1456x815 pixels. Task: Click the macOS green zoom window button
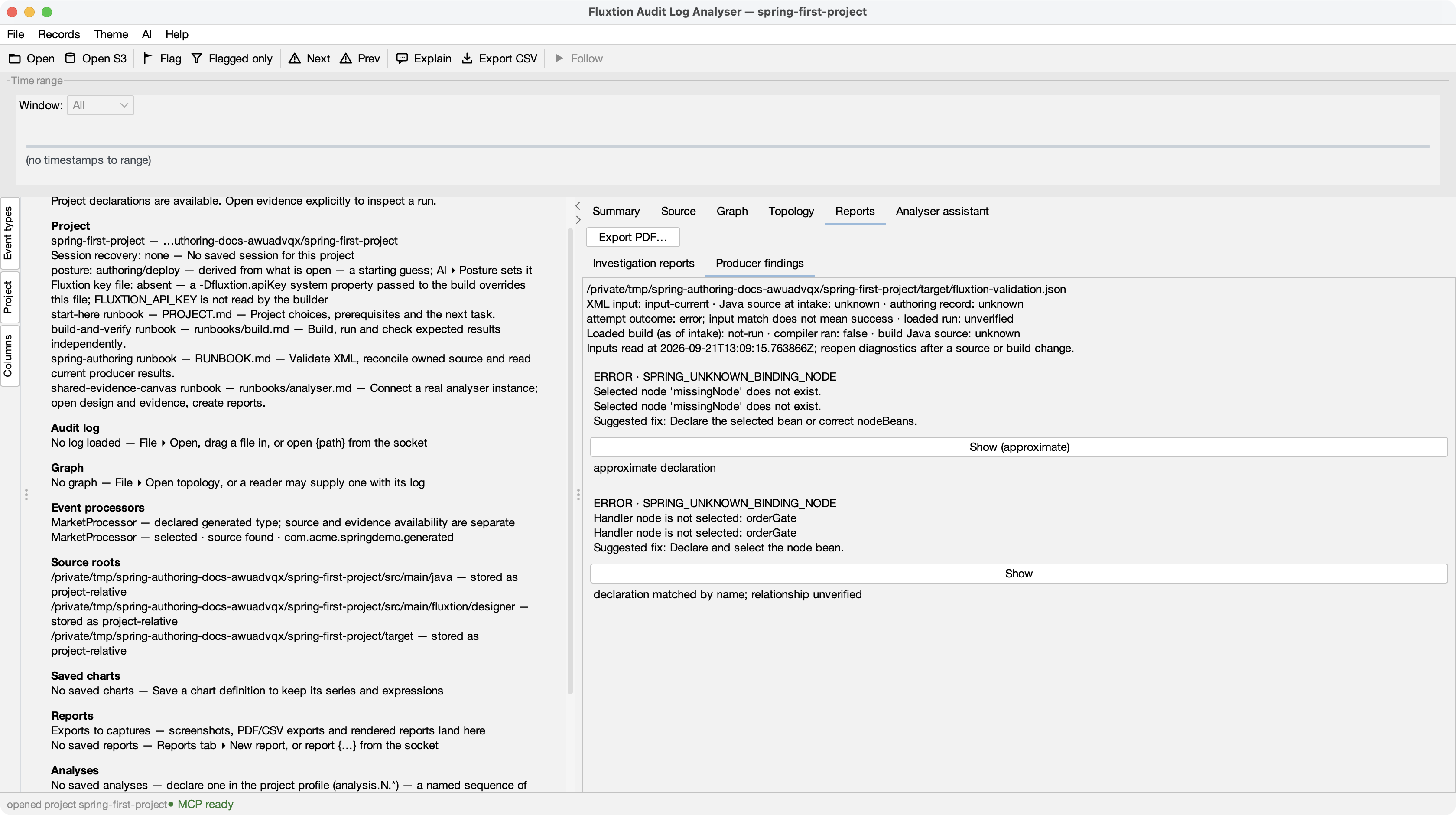(47, 12)
